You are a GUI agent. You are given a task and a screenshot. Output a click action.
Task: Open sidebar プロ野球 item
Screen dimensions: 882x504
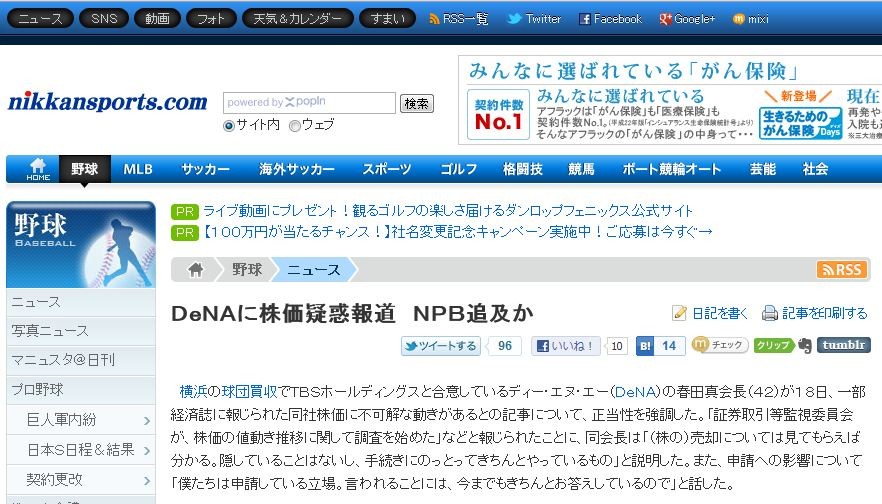tap(81, 390)
